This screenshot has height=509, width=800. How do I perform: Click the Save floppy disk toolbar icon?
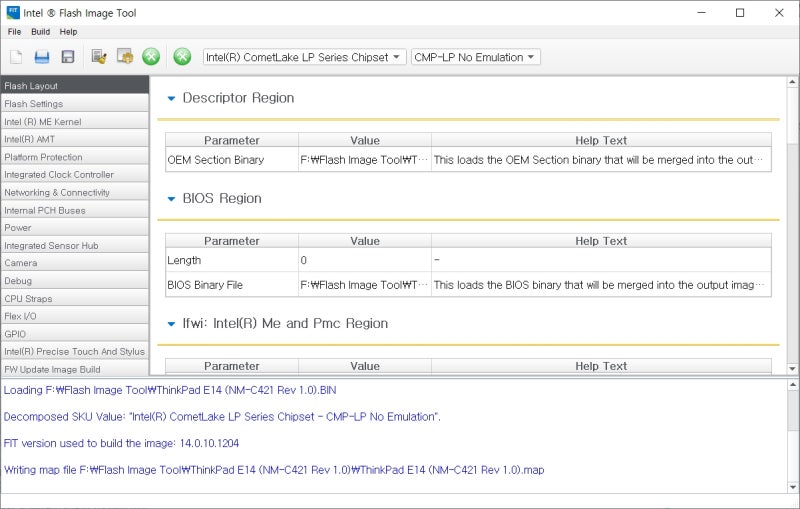(x=68, y=57)
